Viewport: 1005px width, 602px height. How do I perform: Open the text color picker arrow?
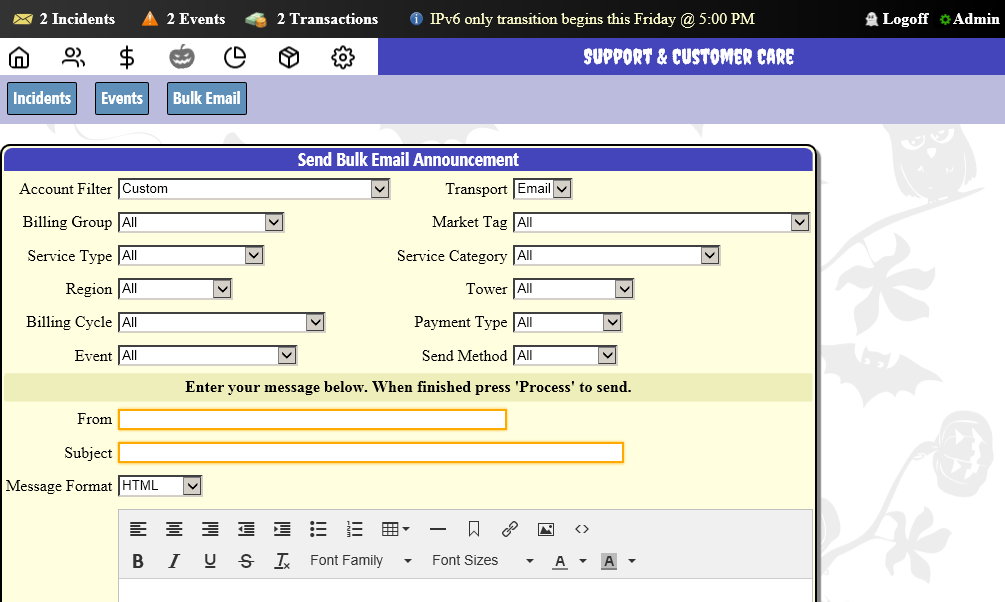coord(583,561)
